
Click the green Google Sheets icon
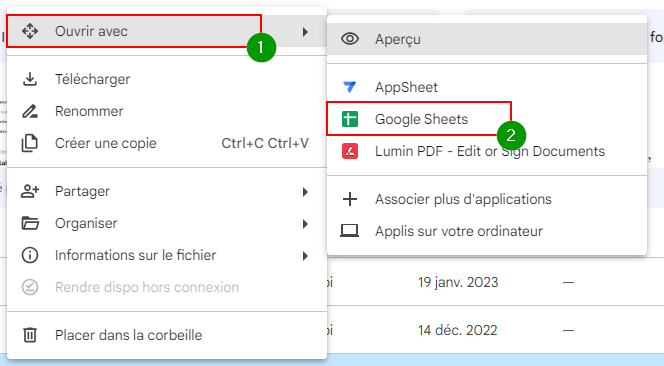350,119
